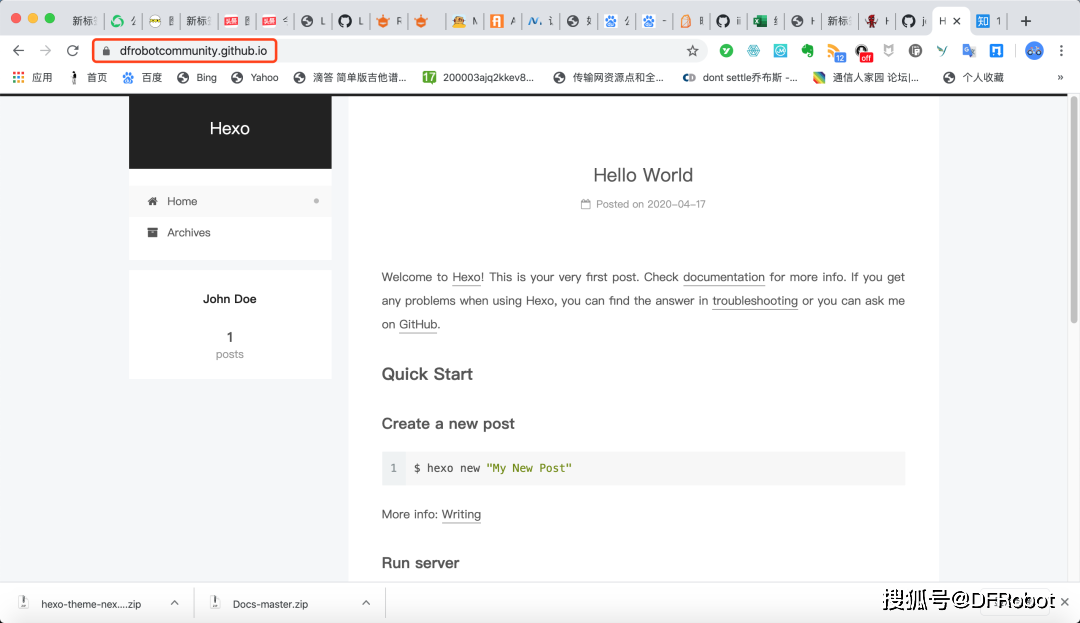Click the Docs-master.zip file icon

point(215,603)
